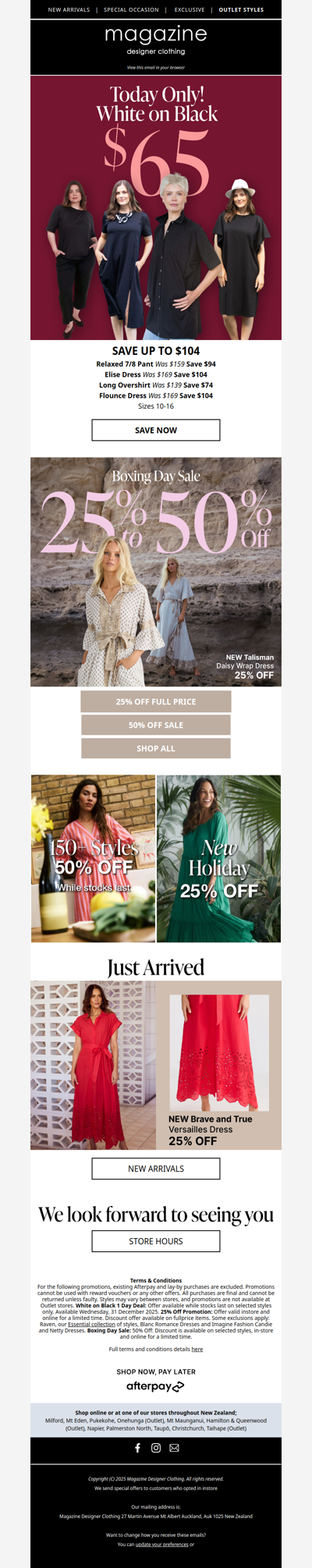Click the 50% OFF SALE button
The width and height of the screenshot is (312, 1568).
(156, 725)
